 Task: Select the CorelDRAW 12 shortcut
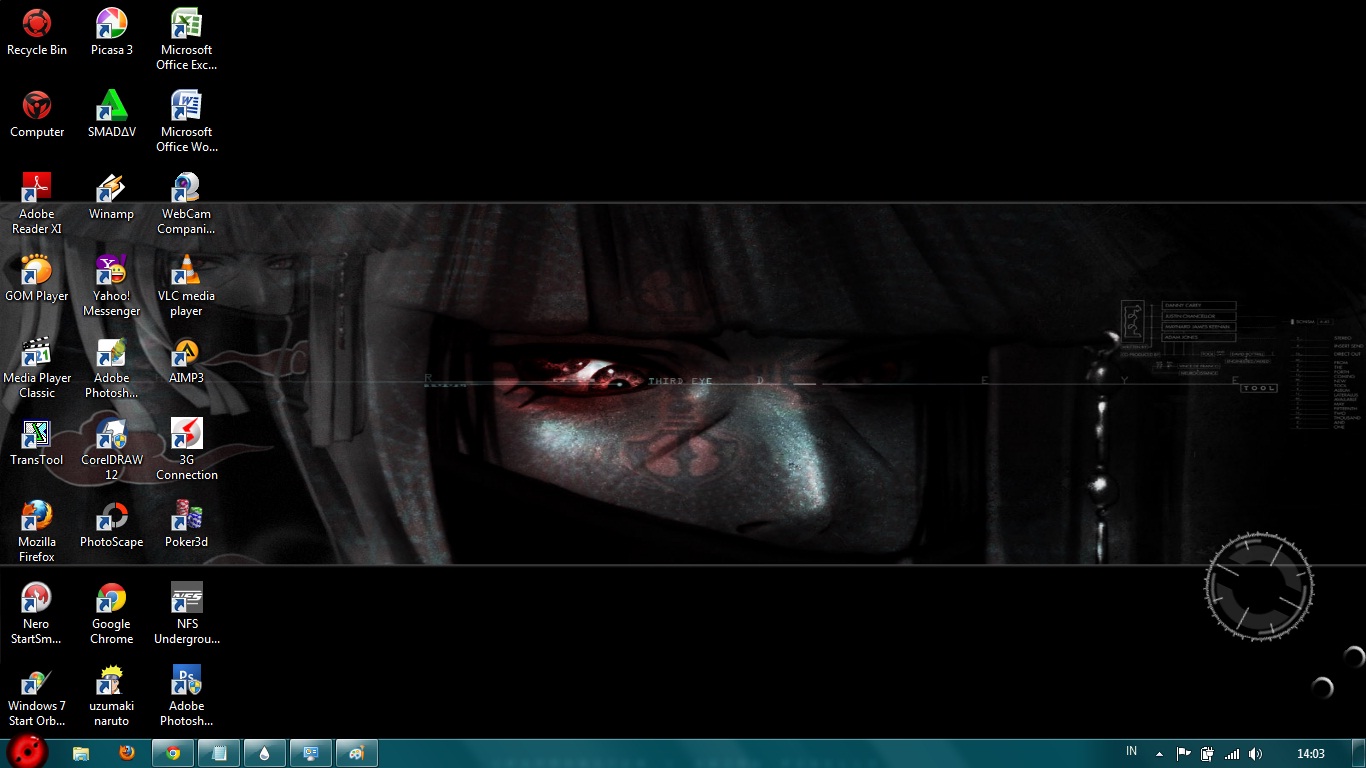pos(111,450)
